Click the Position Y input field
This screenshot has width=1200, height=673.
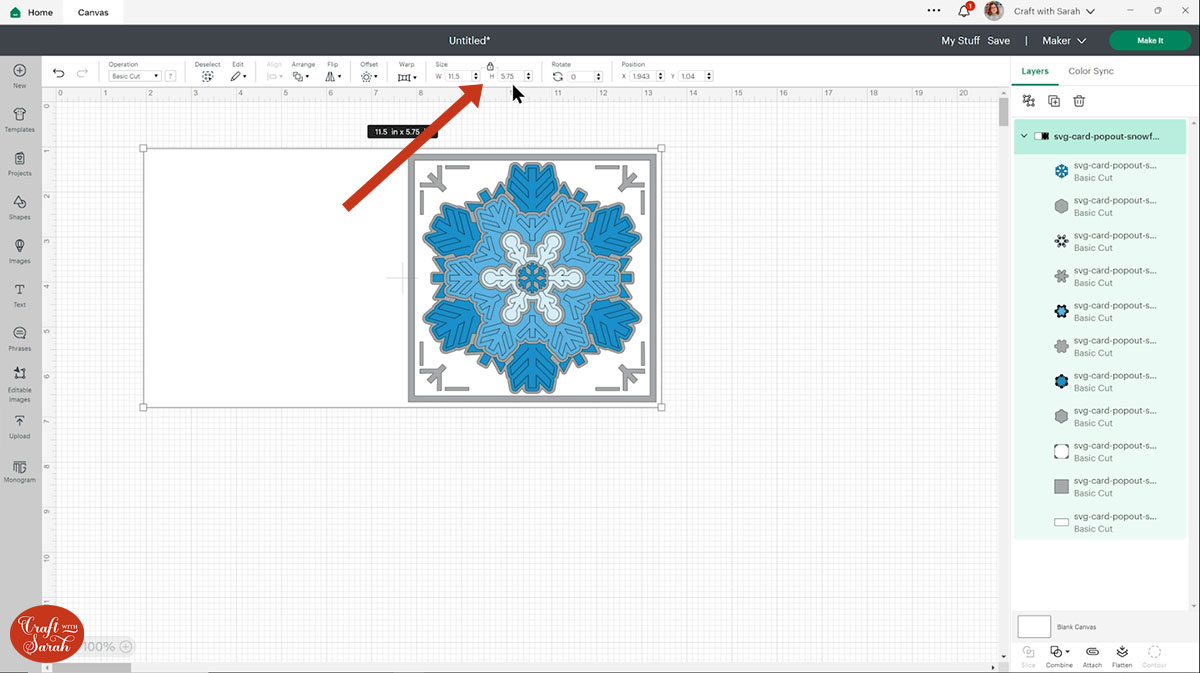(x=692, y=76)
